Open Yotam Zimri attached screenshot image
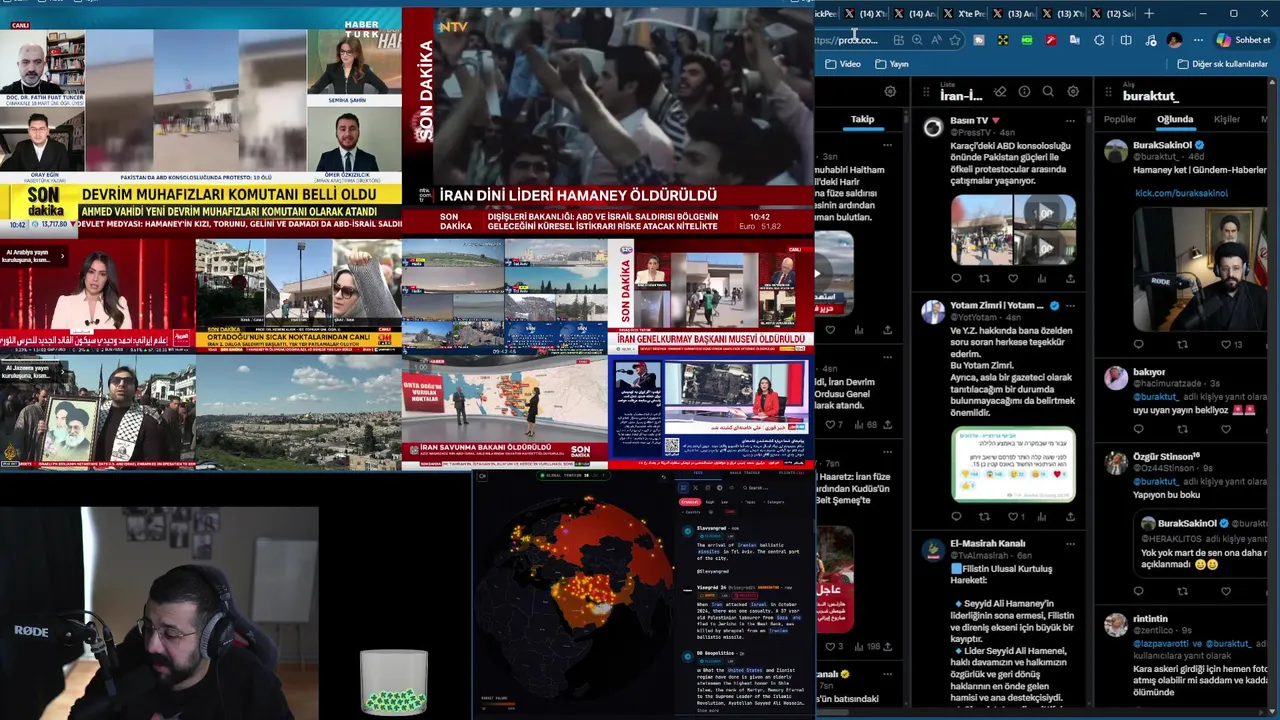This screenshot has width=1280, height=720. (x=1013, y=465)
